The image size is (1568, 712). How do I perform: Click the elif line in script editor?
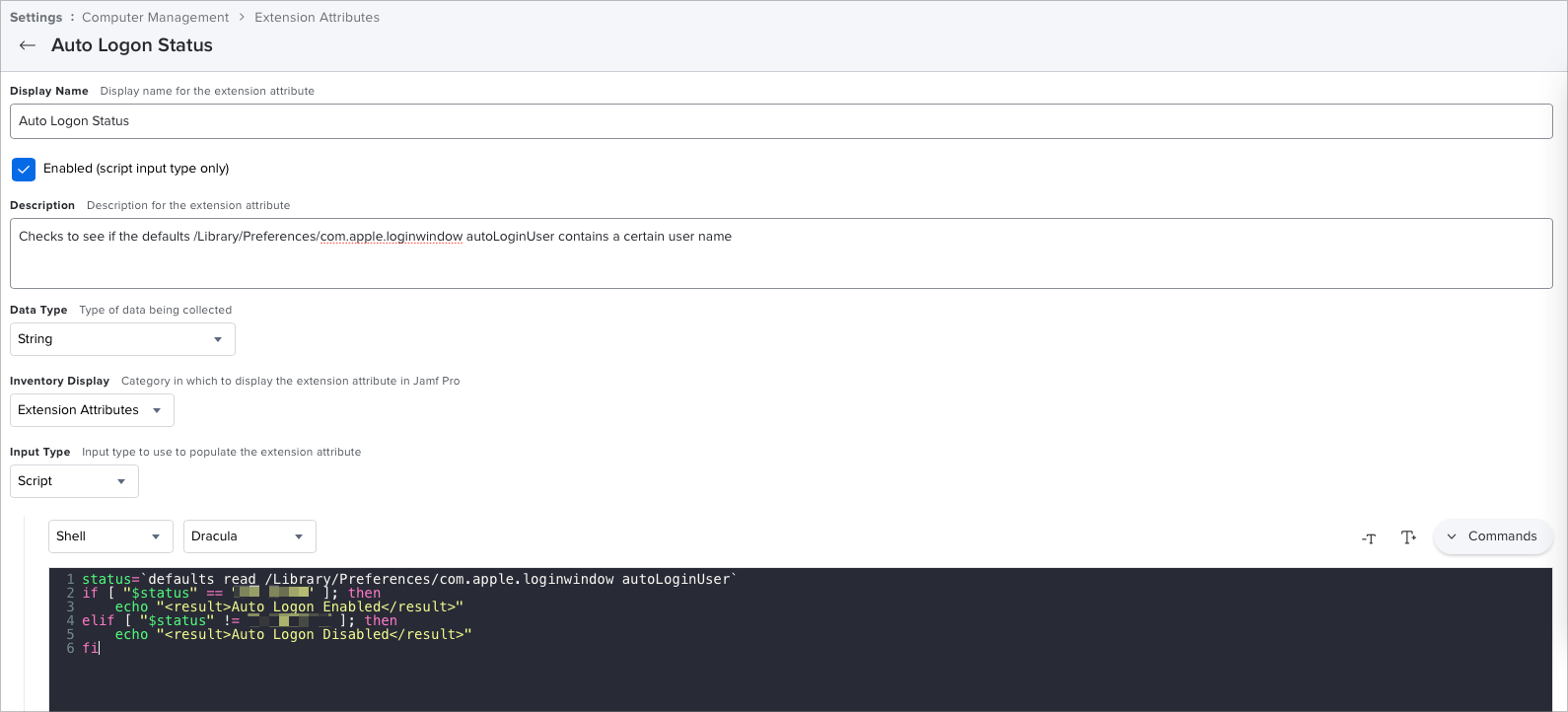240,620
